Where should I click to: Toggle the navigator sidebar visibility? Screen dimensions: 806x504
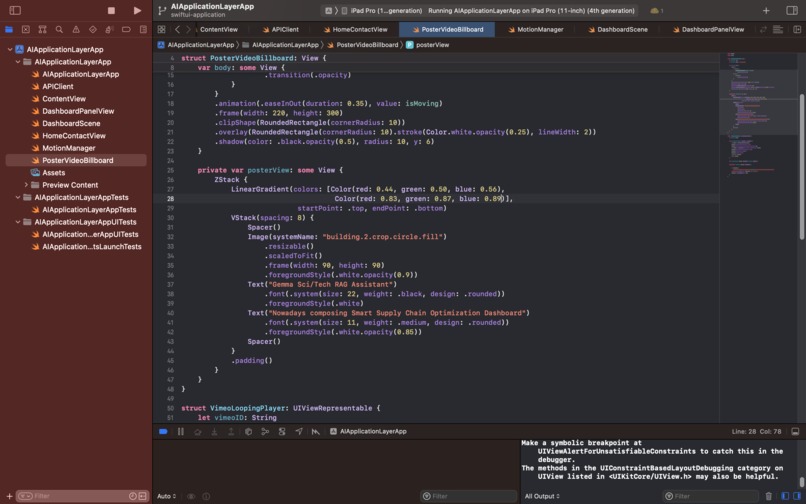(15, 10)
